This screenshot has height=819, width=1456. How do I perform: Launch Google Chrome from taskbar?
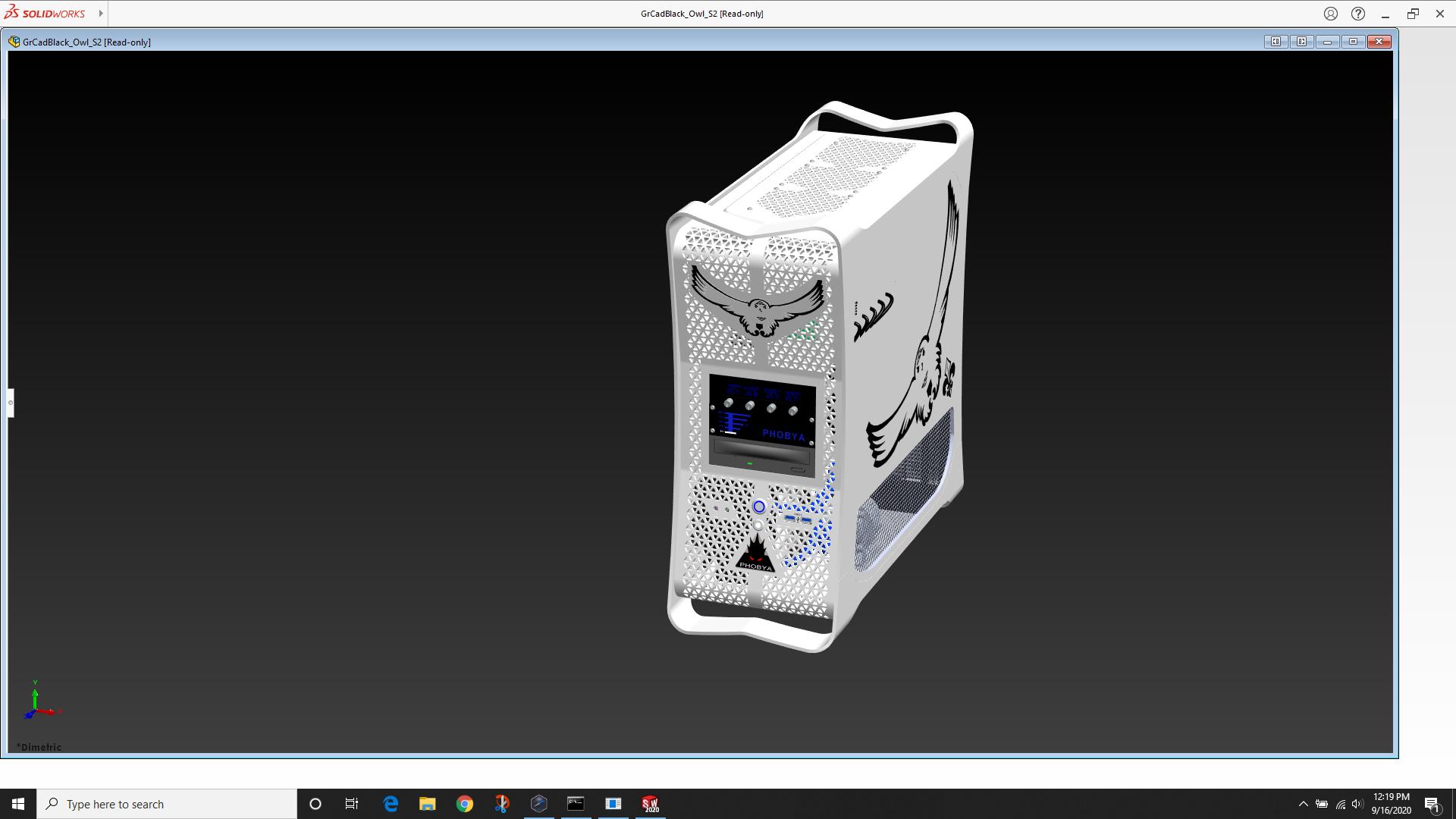click(x=464, y=804)
